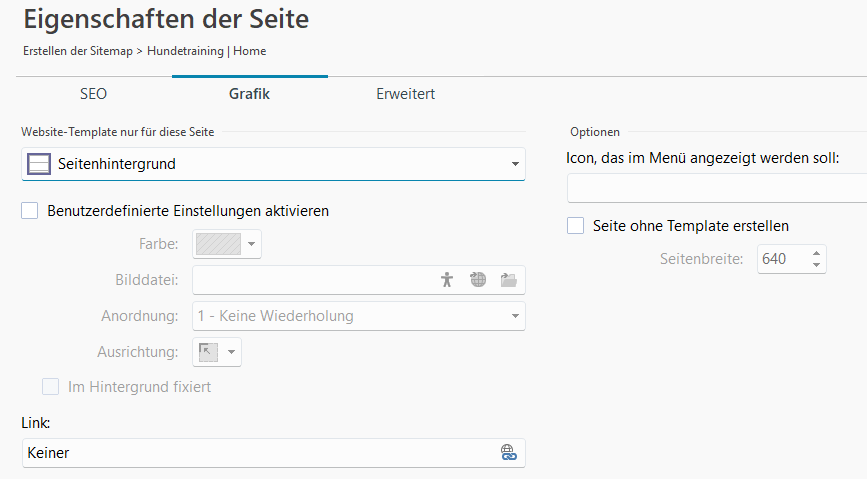Image resolution: width=867 pixels, height=479 pixels.
Task: Expand the Ausrichtung dropdown arrow
Action: [x=231, y=352]
